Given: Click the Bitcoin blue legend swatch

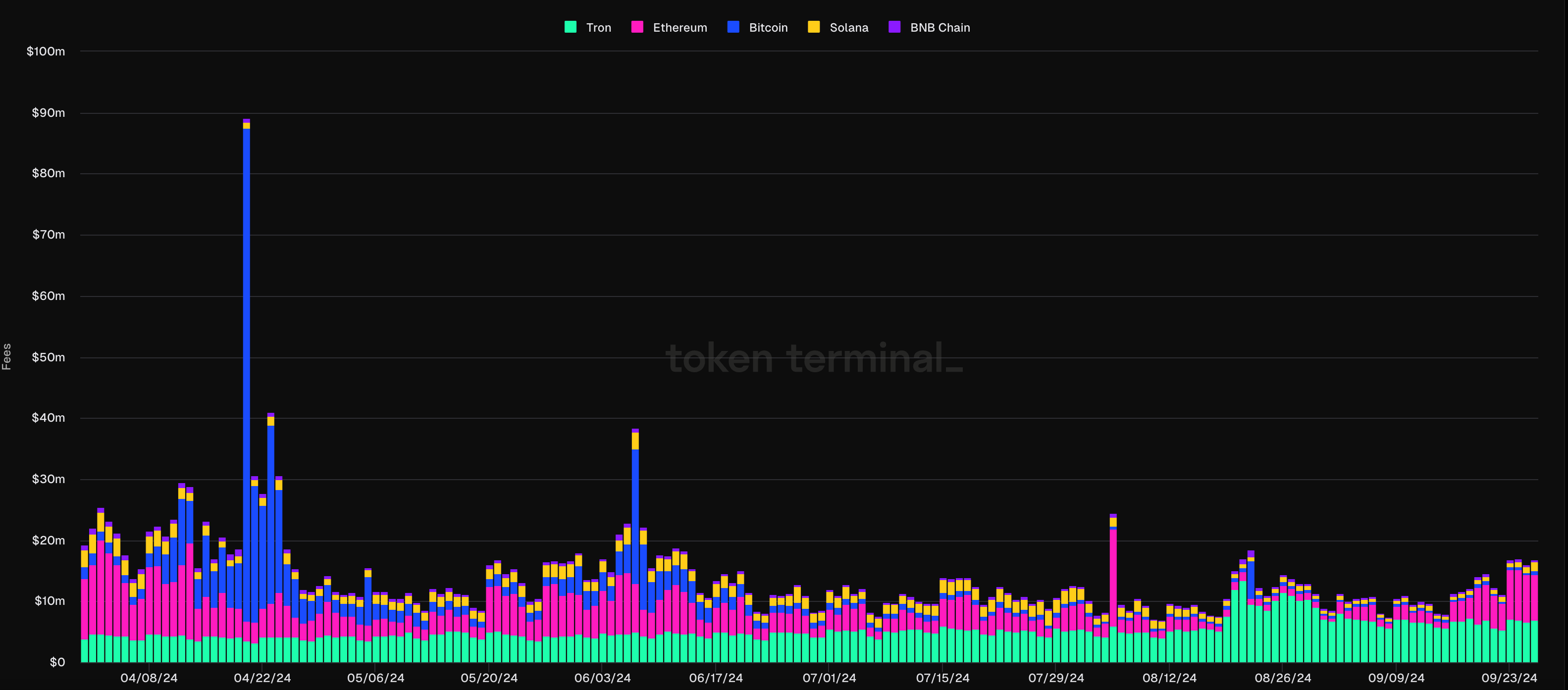Looking at the screenshot, I should (733, 27).
